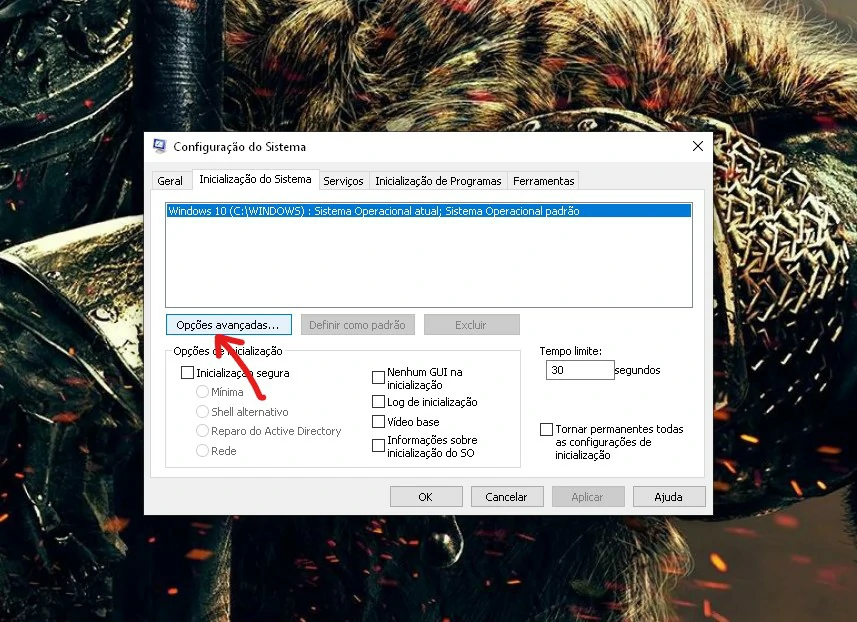
Task: Select the Shell alternativo radio option
Action: point(202,412)
